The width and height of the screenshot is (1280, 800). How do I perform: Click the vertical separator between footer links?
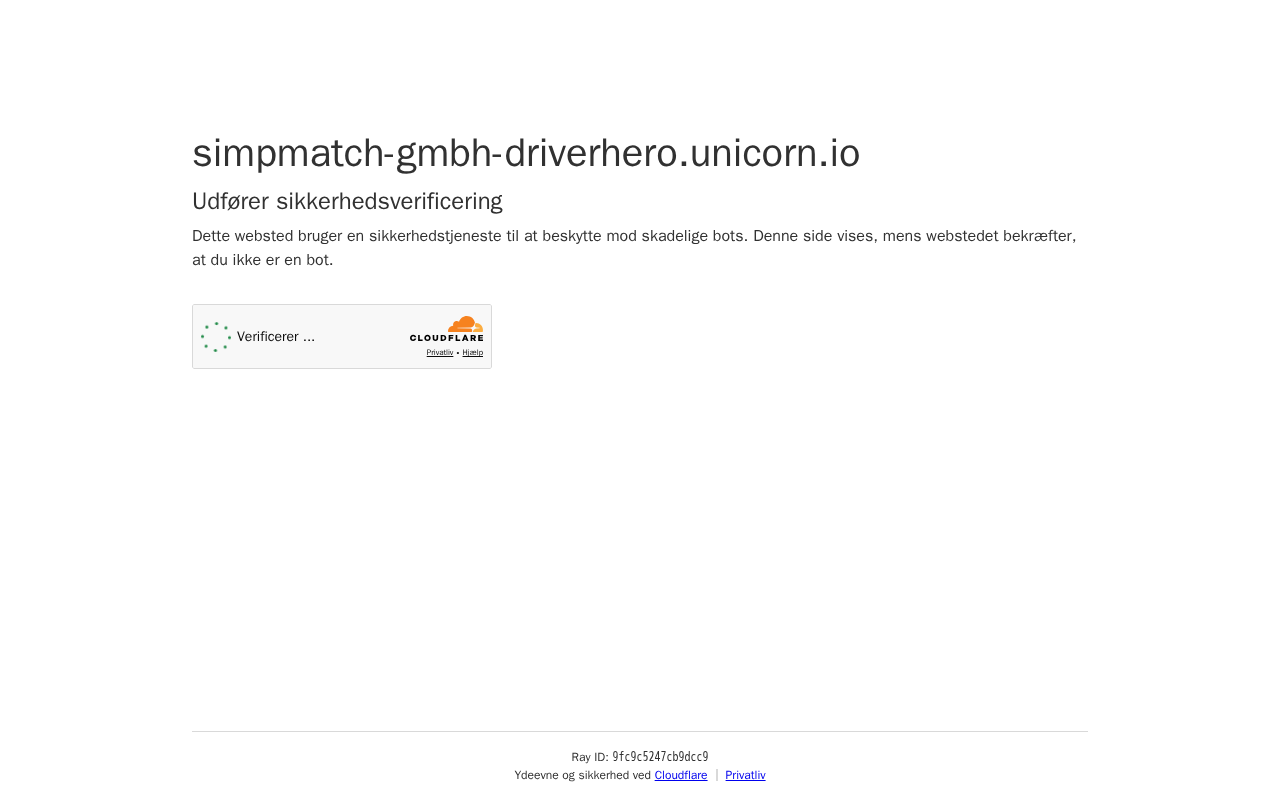click(716, 775)
